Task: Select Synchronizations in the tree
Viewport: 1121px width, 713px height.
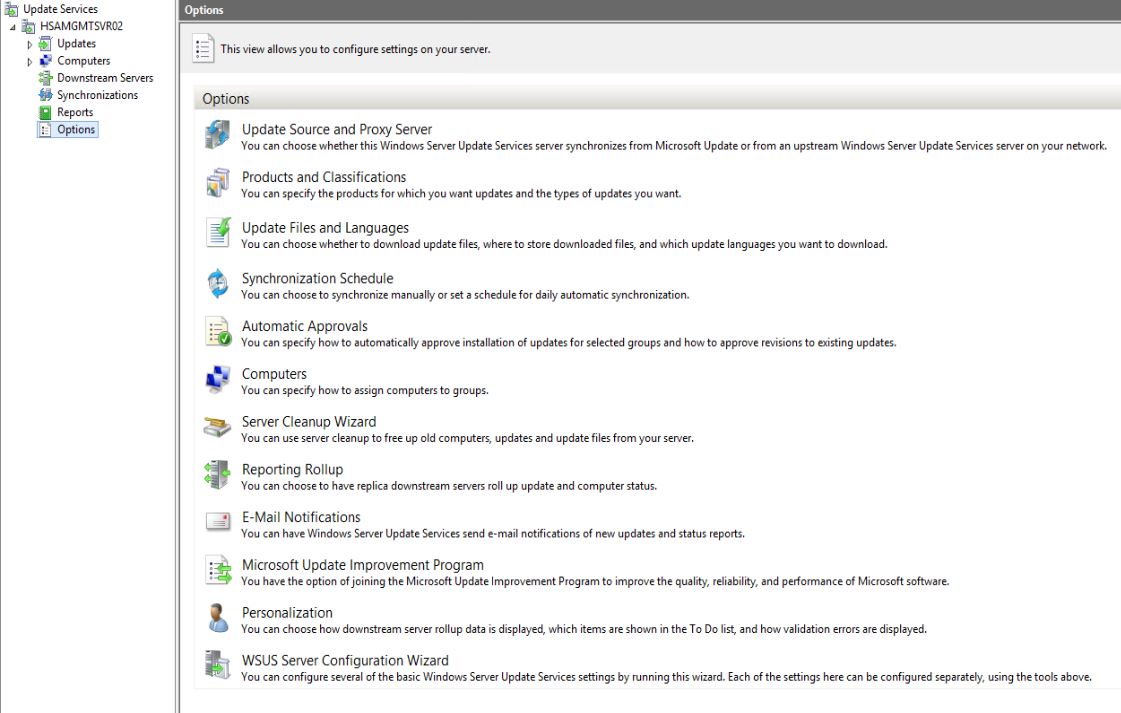Action: pyautogui.click(x=97, y=95)
